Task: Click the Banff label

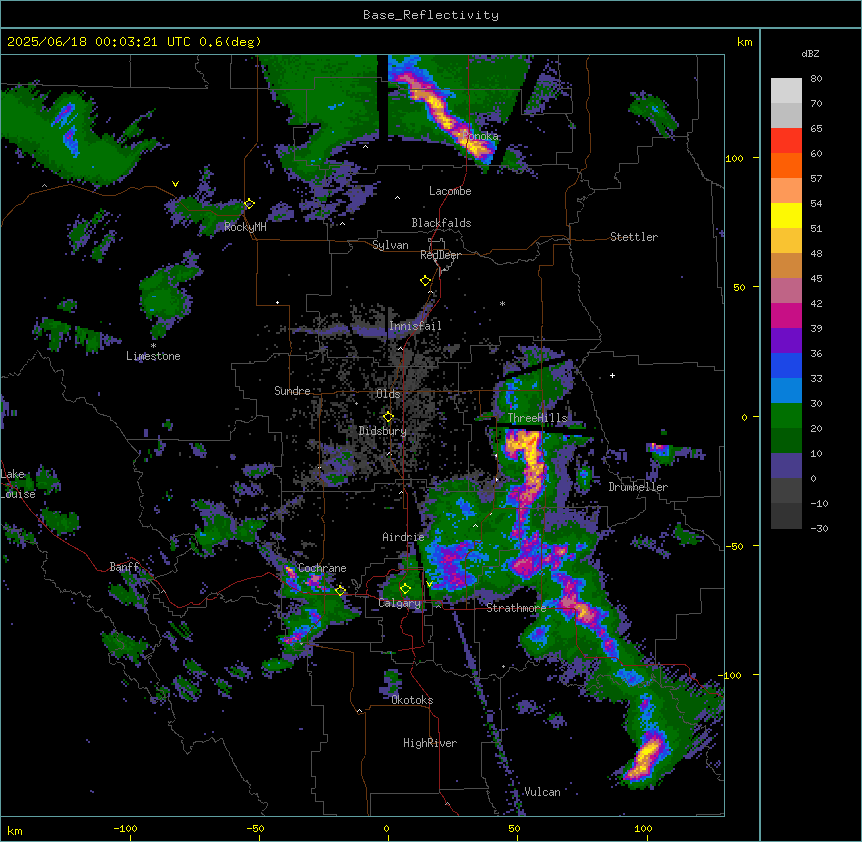Action: [124, 567]
